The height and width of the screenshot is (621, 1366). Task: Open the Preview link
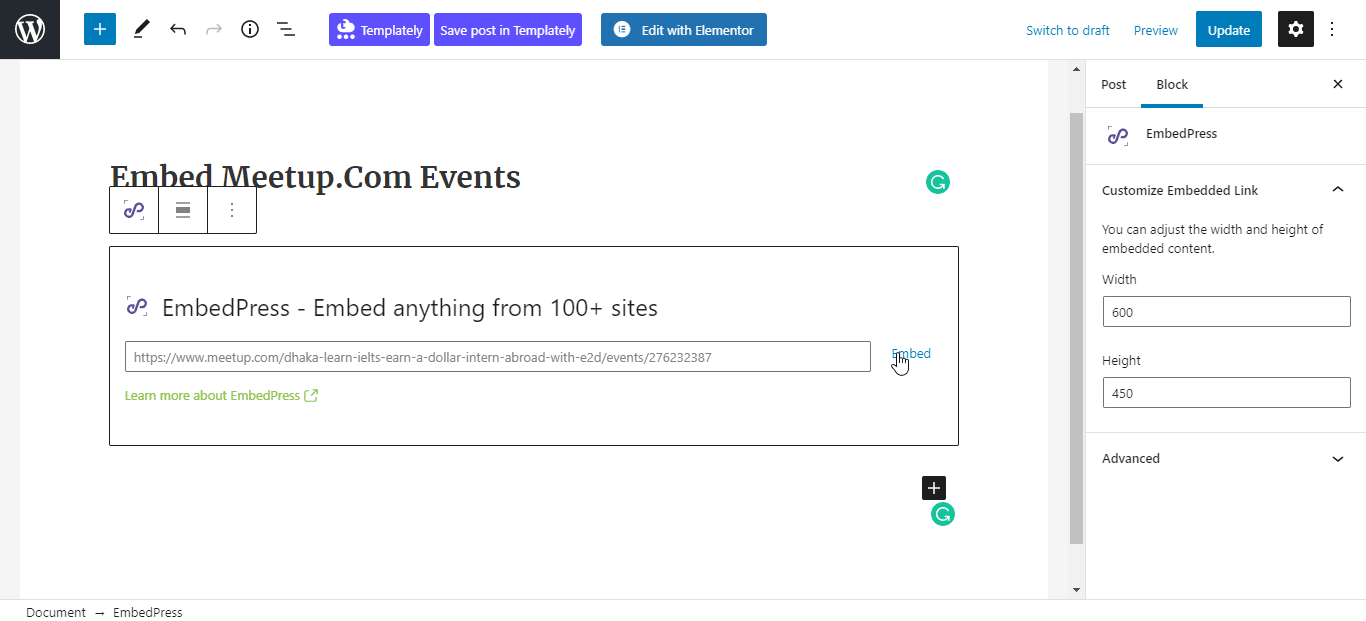point(1156,30)
